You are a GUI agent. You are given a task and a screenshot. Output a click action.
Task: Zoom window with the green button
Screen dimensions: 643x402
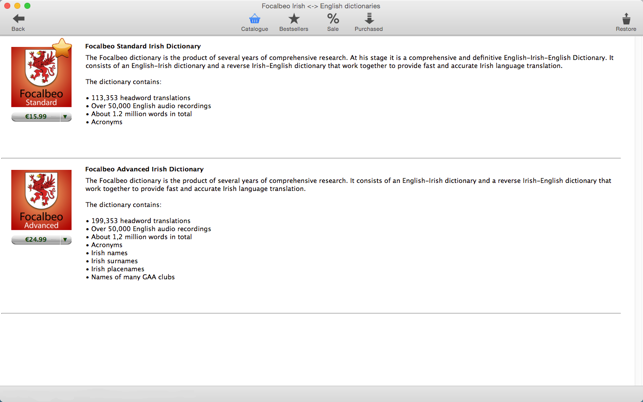(27, 6)
